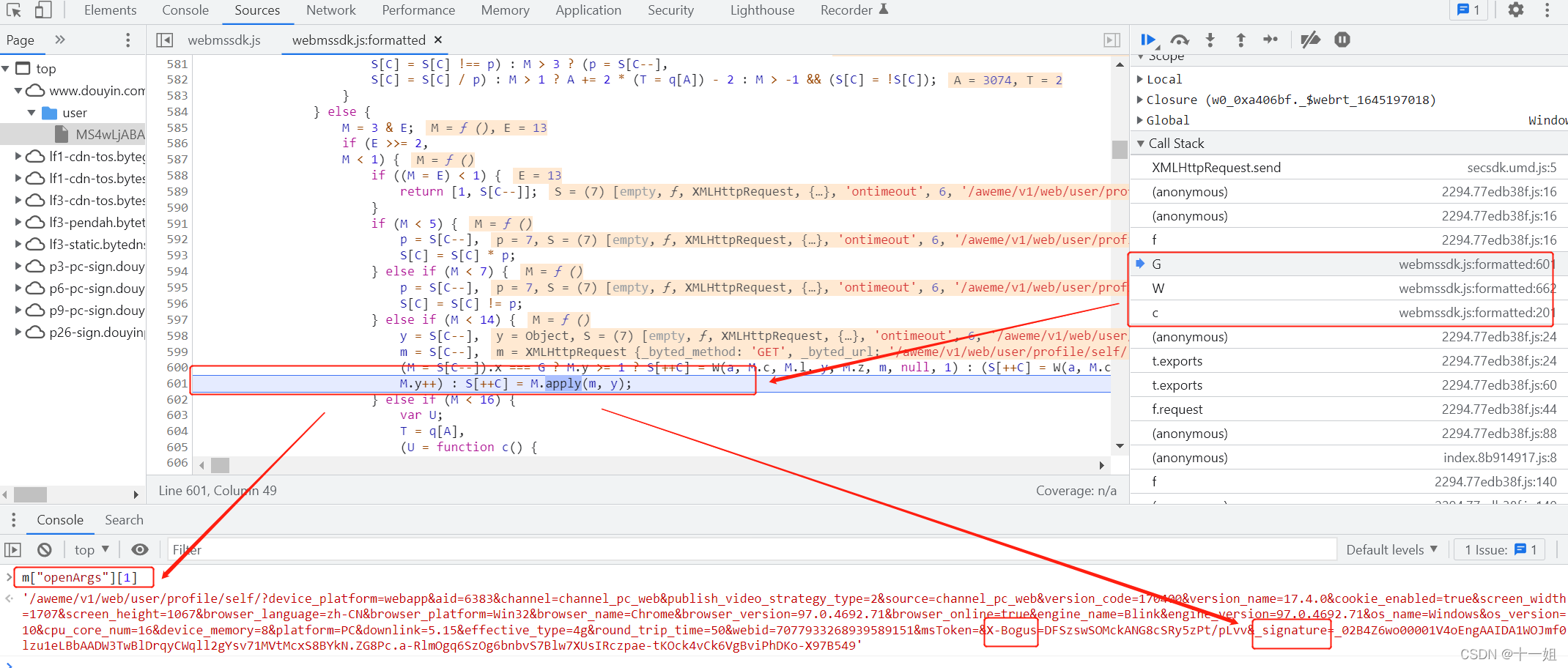1568x668 pixels.
Task: Open the webmssdk.js file tab
Action: tap(223, 40)
